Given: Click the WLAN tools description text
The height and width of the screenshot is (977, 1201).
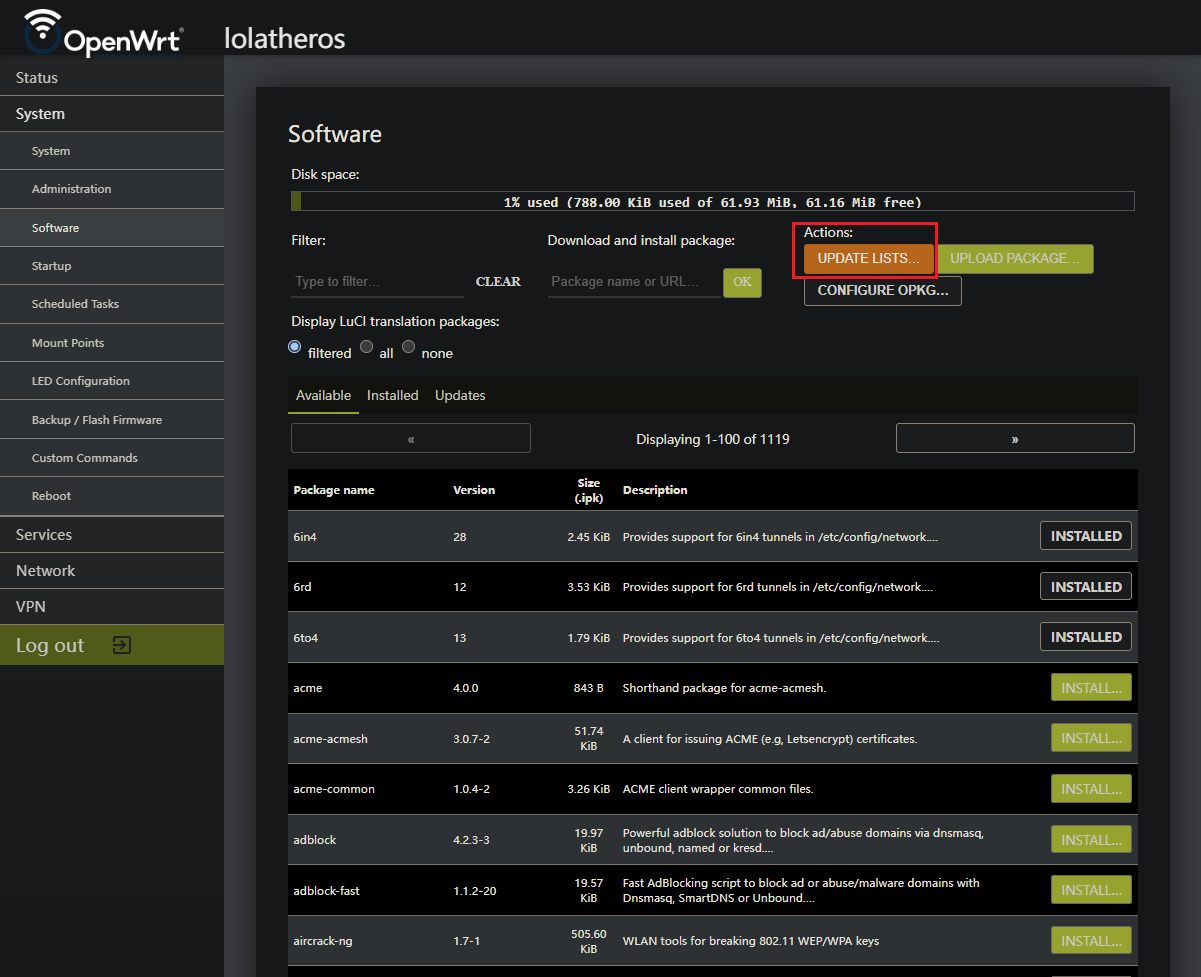Looking at the screenshot, I should click(x=751, y=941).
